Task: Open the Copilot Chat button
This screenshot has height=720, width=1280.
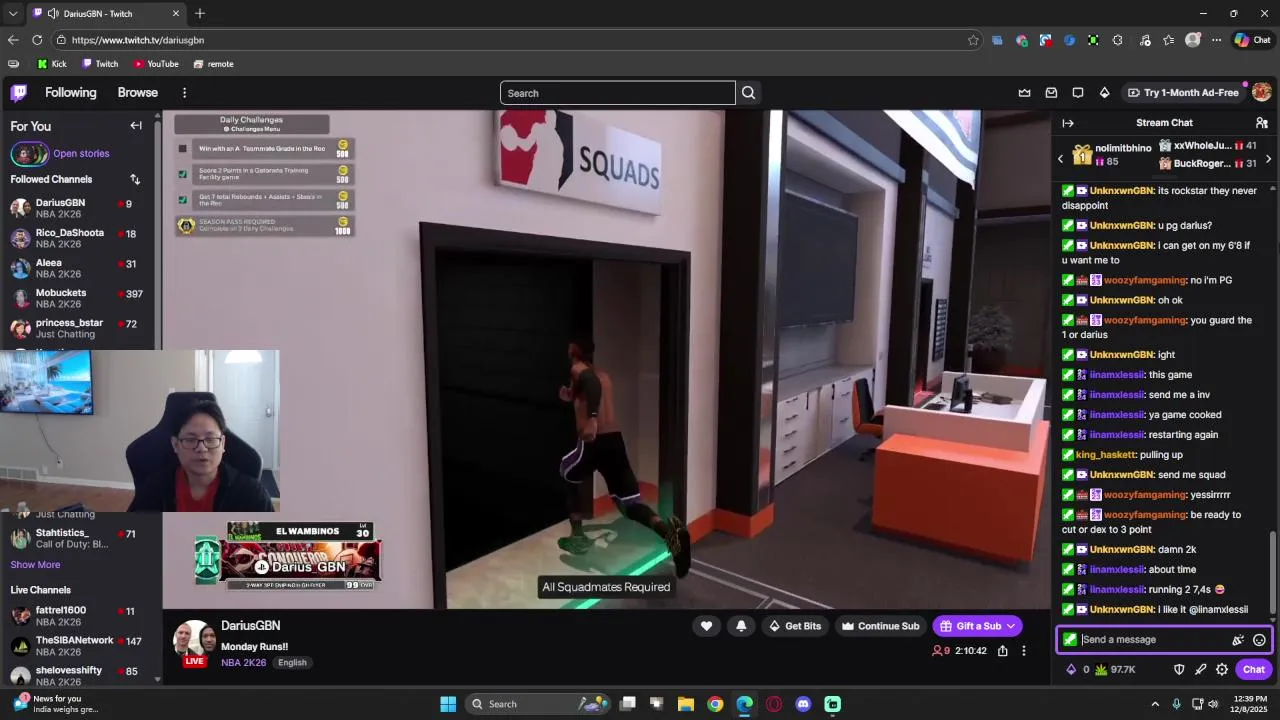Action: (1252, 40)
